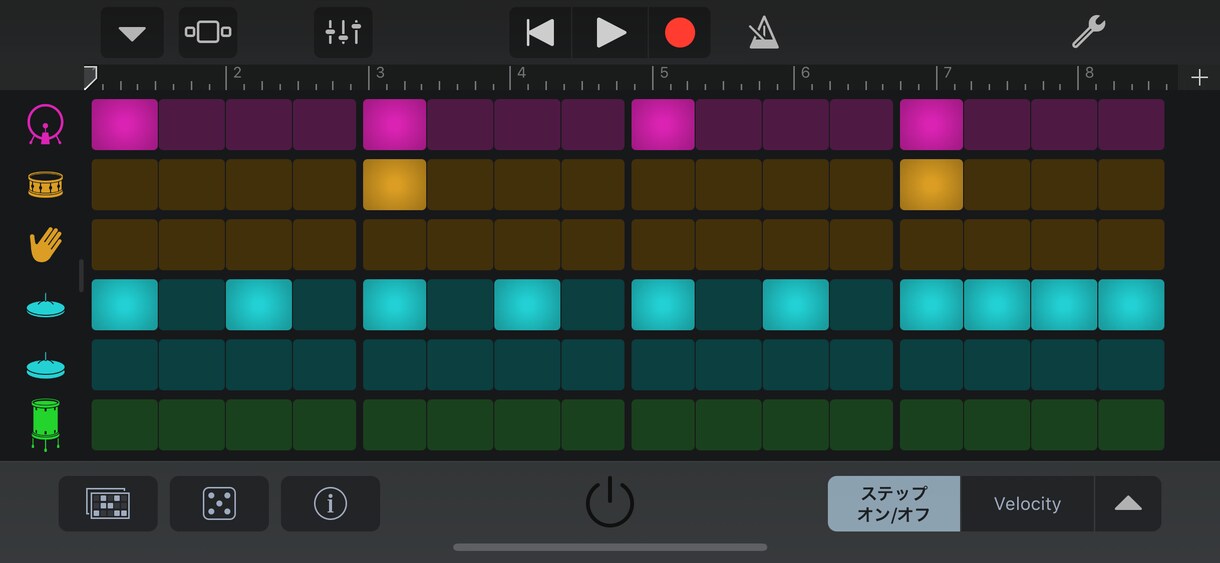Toggle the metronome icon
Image resolution: width=1220 pixels, height=563 pixels.
click(763, 33)
